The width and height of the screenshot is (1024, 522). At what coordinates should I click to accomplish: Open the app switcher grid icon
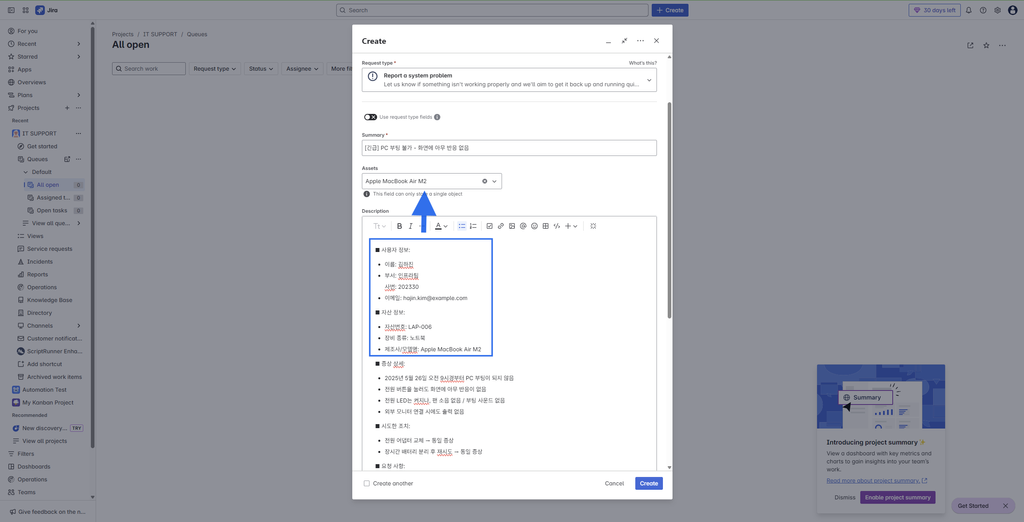coord(25,10)
